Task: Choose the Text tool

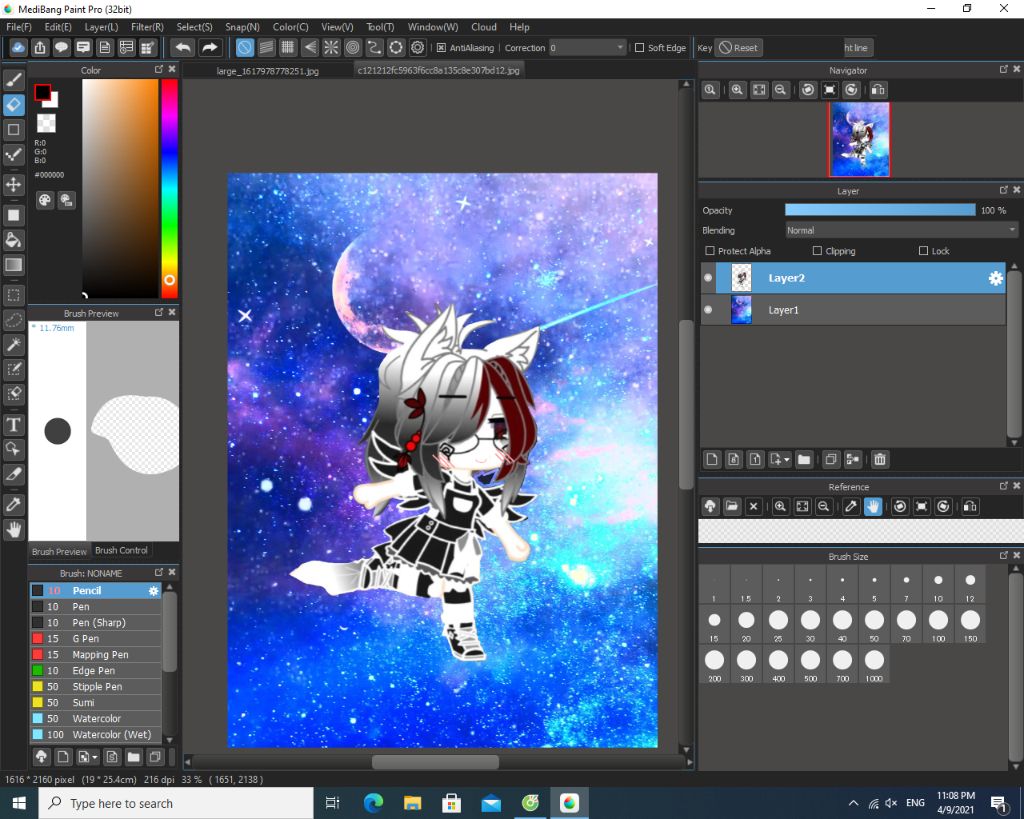Action: [14, 425]
